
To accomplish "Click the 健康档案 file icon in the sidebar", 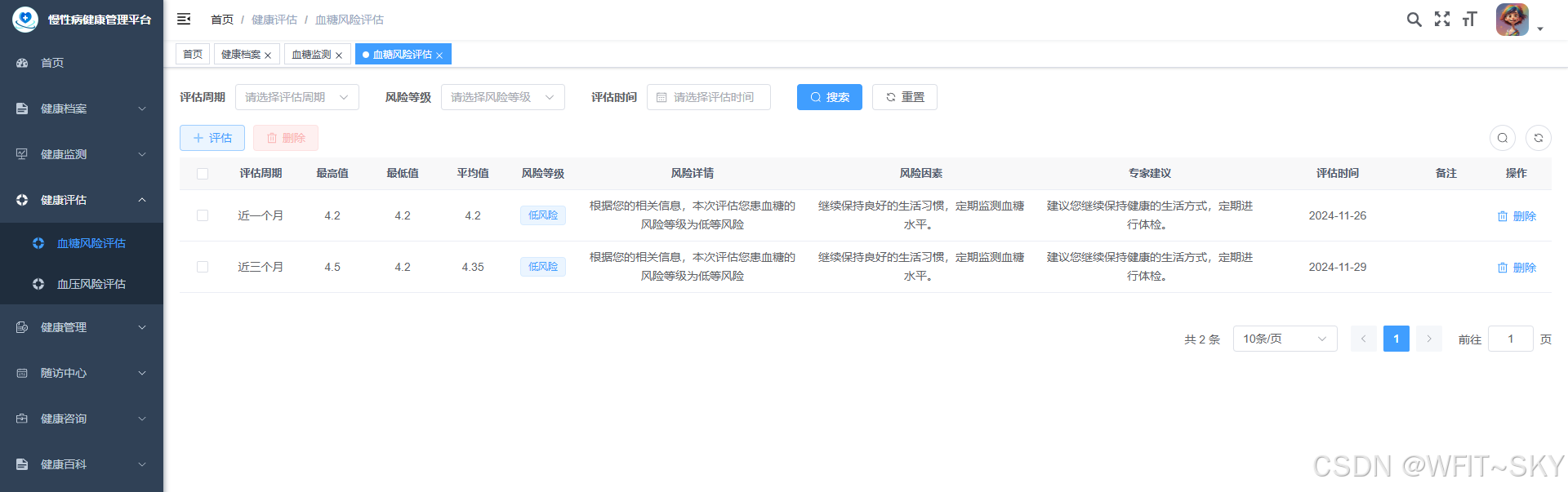I will [22, 109].
